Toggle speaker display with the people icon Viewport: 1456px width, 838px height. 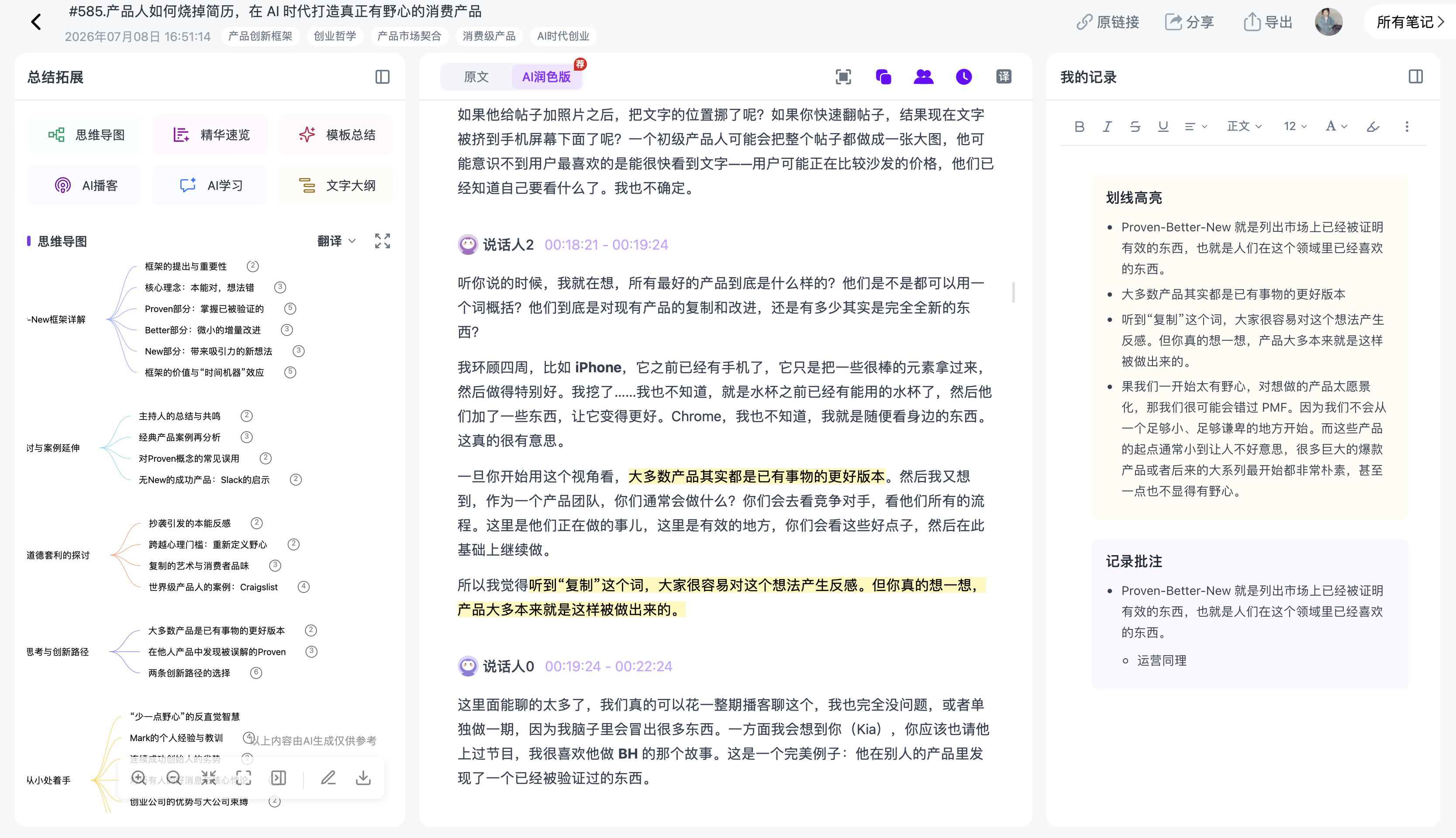pyautogui.click(x=924, y=77)
